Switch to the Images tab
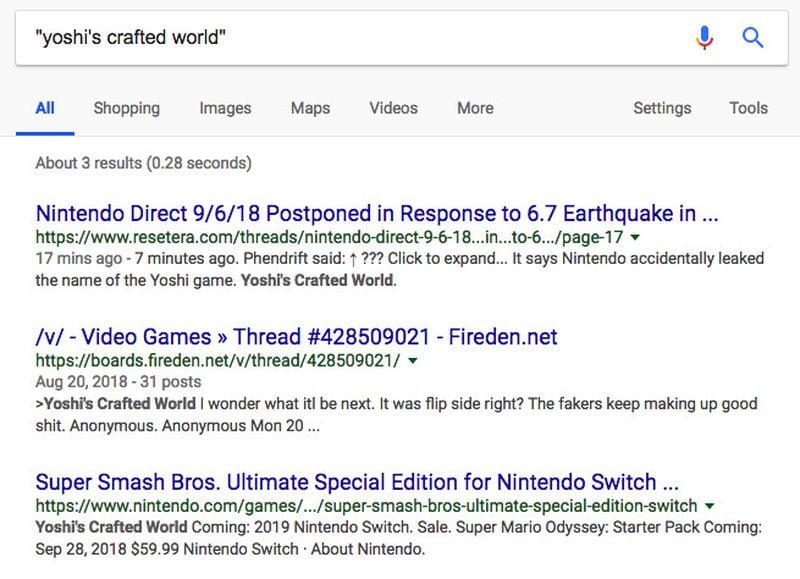Image resolution: width=800 pixels, height=579 pixels. click(x=225, y=108)
